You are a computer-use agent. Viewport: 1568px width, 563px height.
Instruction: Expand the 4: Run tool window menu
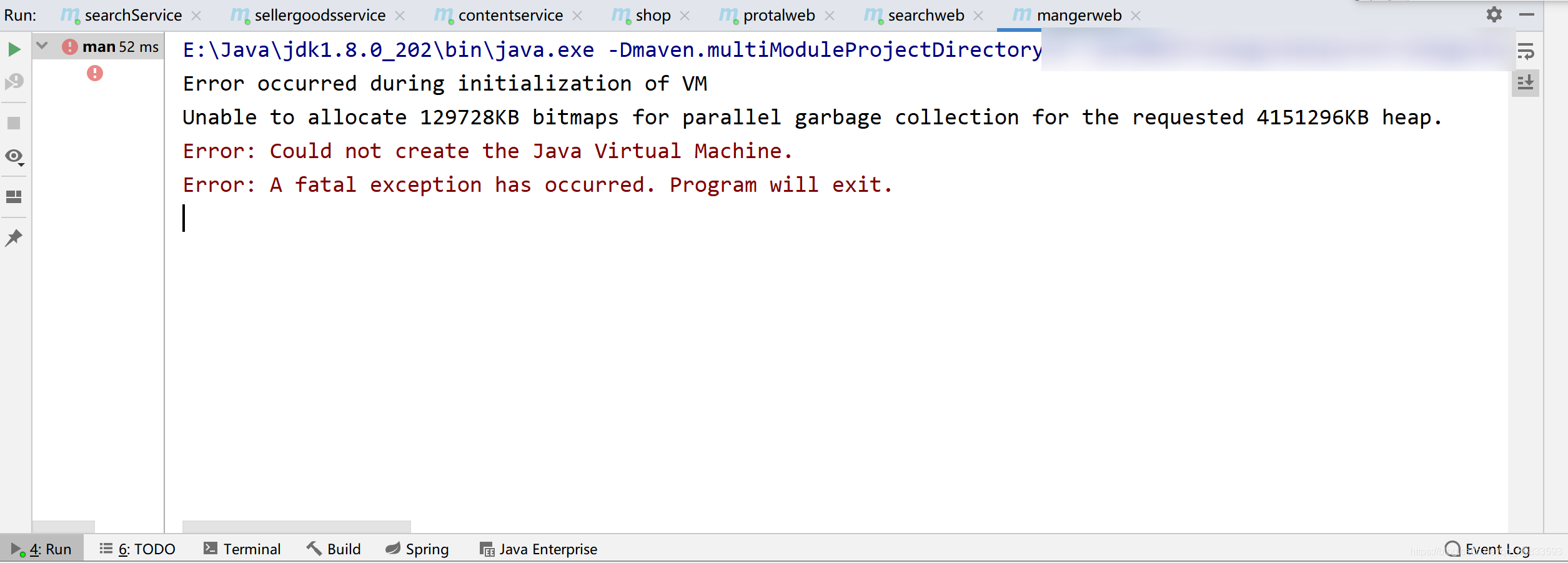pos(42,549)
